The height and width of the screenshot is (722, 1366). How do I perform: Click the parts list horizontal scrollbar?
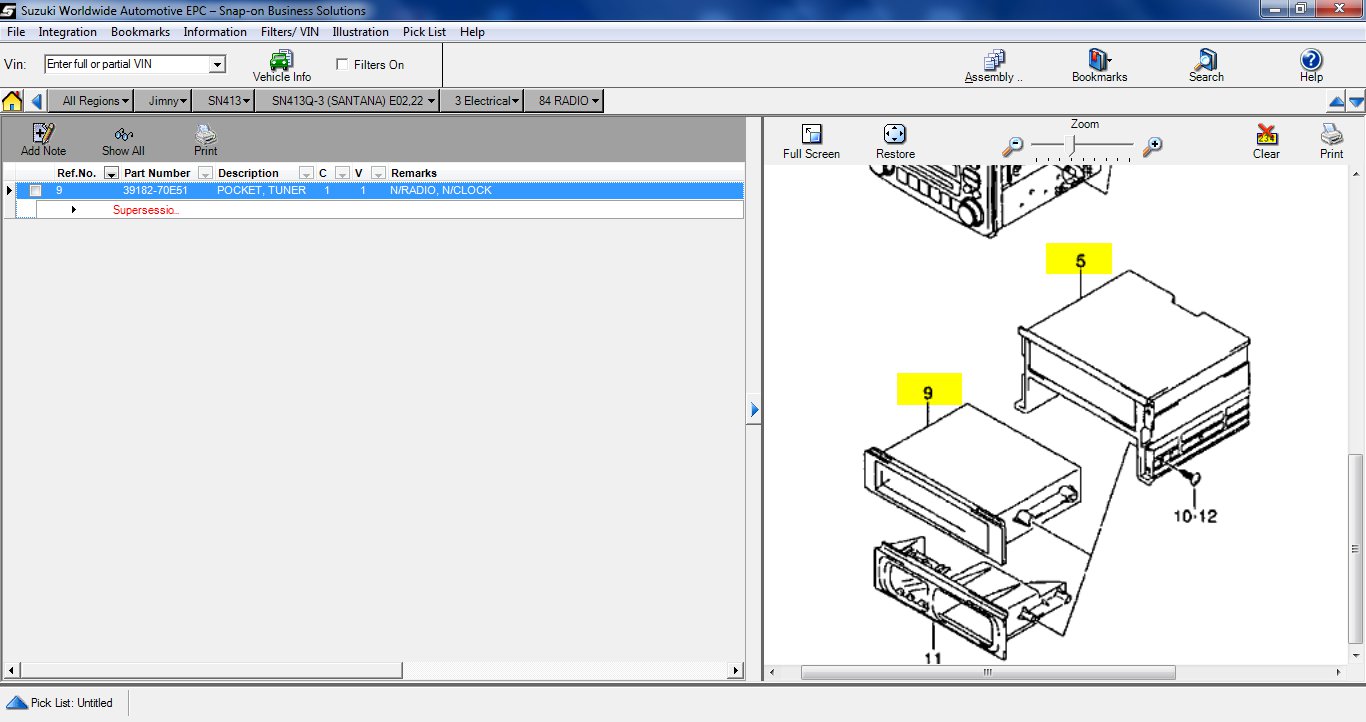(211, 670)
